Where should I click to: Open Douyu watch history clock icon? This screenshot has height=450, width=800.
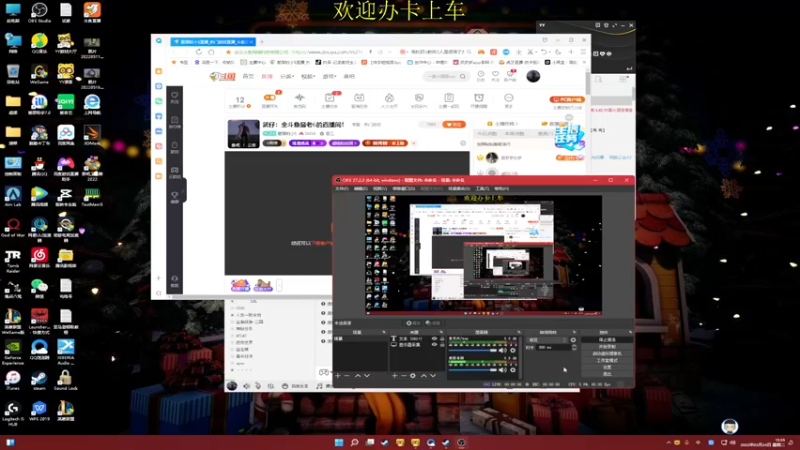tap(481, 76)
